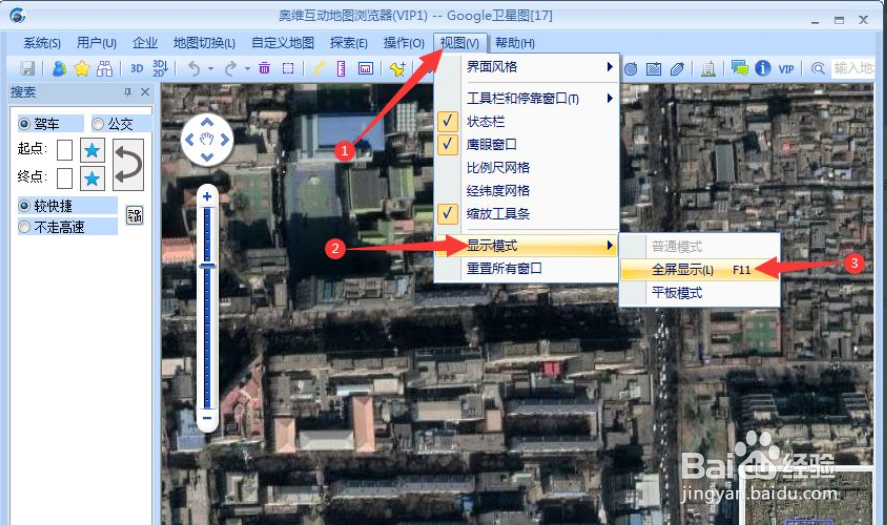Open the chat messages bubble icon
Viewport: 887px width, 525px height.
[x=739, y=68]
